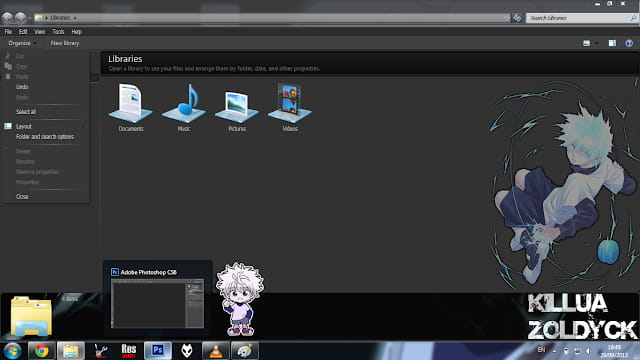Select the Adobe Photoshop CS6 preview thumbnail
The width and height of the screenshot is (640, 360).
point(158,303)
